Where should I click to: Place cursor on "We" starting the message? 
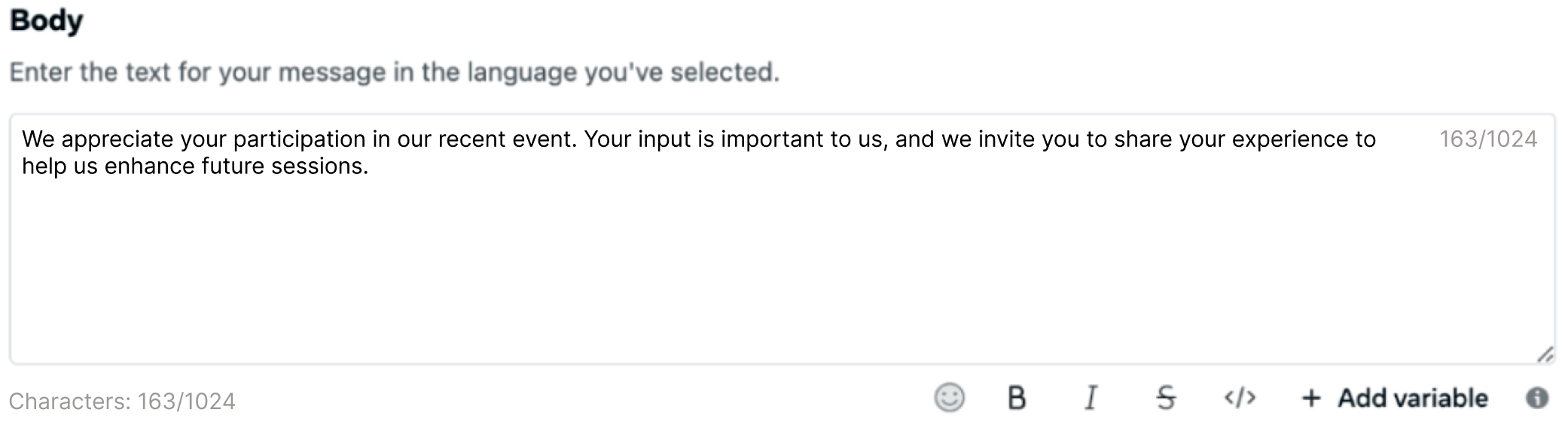38,139
